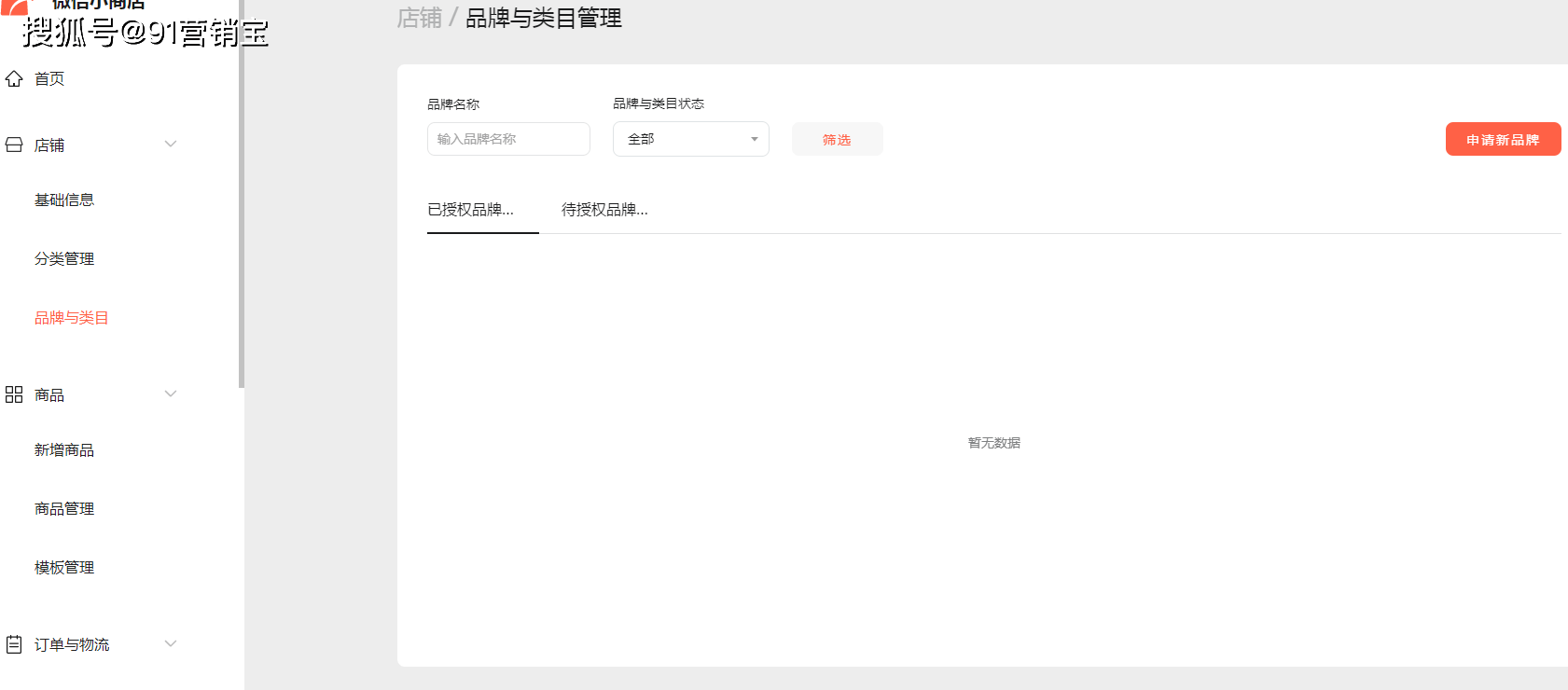Switch to the 待授权品牌 tab
This screenshot has width=1568, height=690.
pyautogui.click(x=605, y=210)
